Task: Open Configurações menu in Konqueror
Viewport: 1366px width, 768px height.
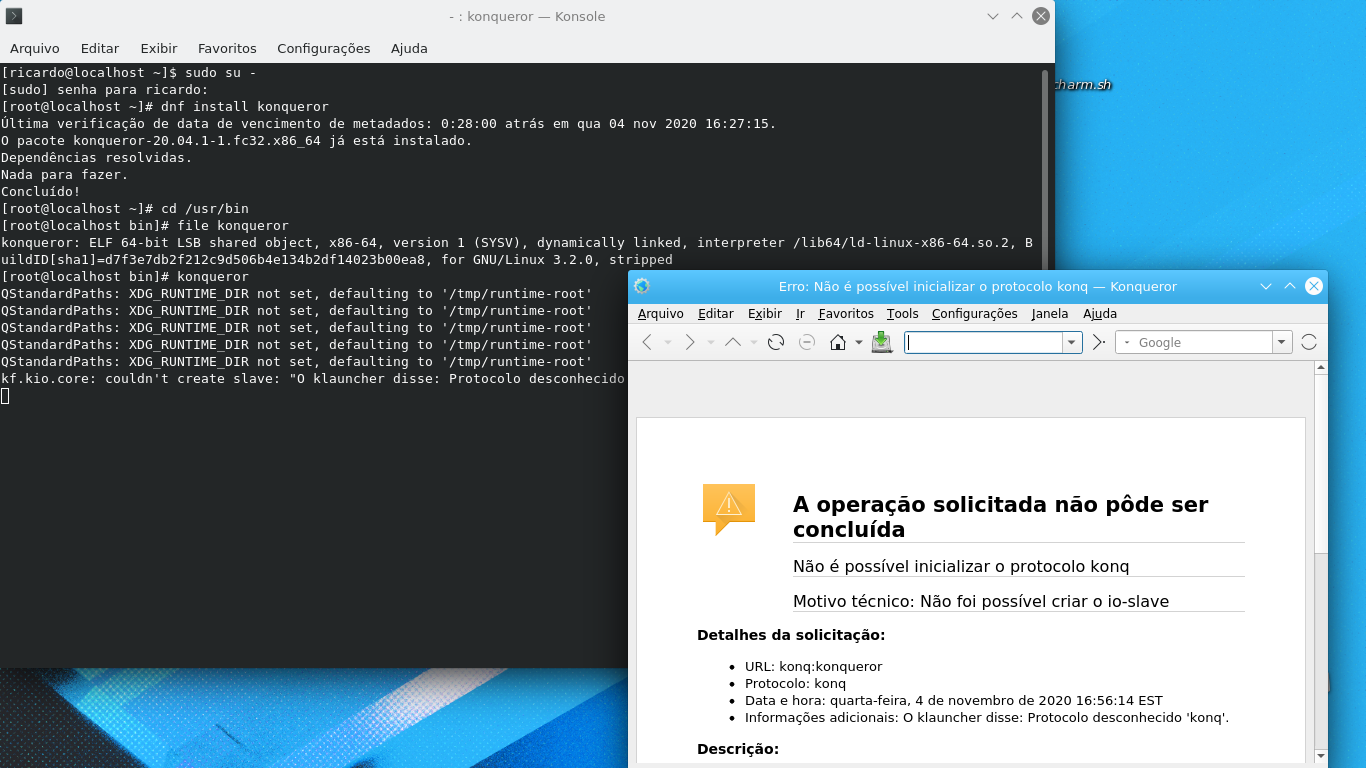Action: point(975,313)
